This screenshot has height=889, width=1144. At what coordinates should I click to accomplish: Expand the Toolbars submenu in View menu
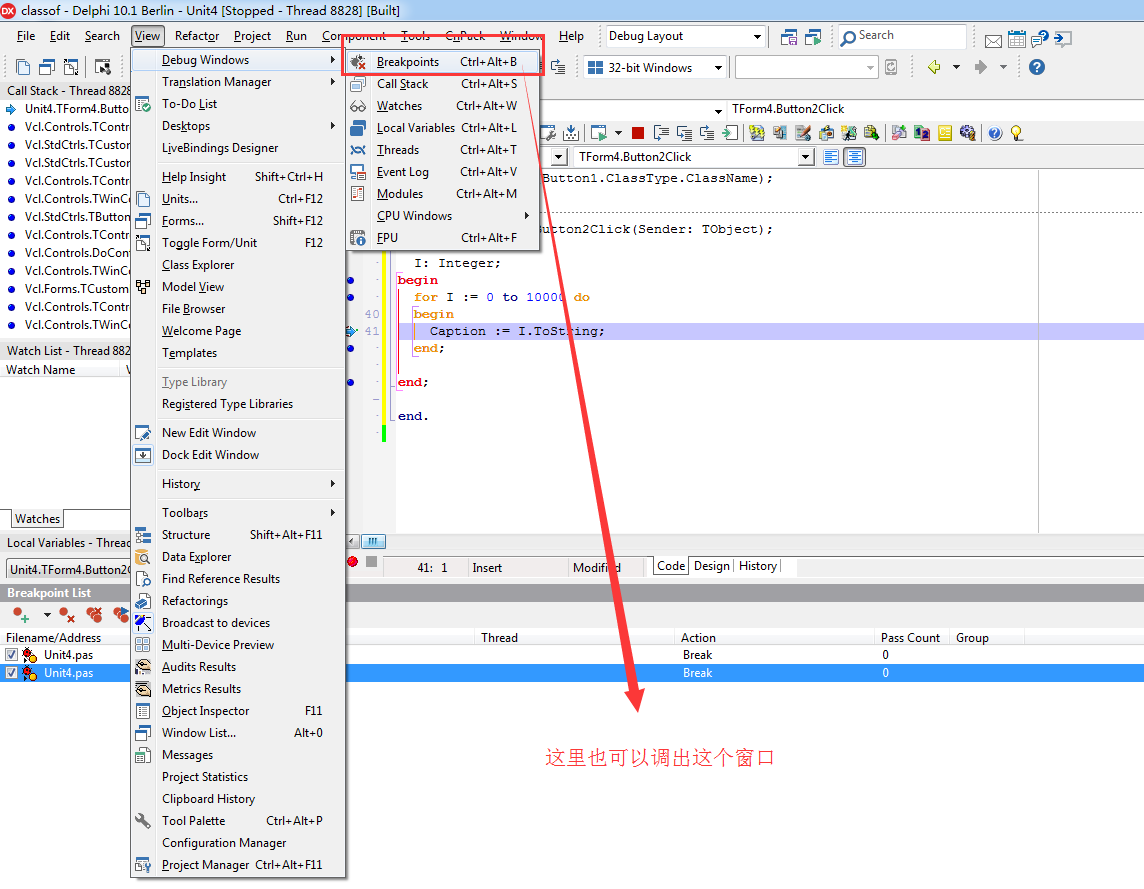pyautogui.click(x=237, y=513)
